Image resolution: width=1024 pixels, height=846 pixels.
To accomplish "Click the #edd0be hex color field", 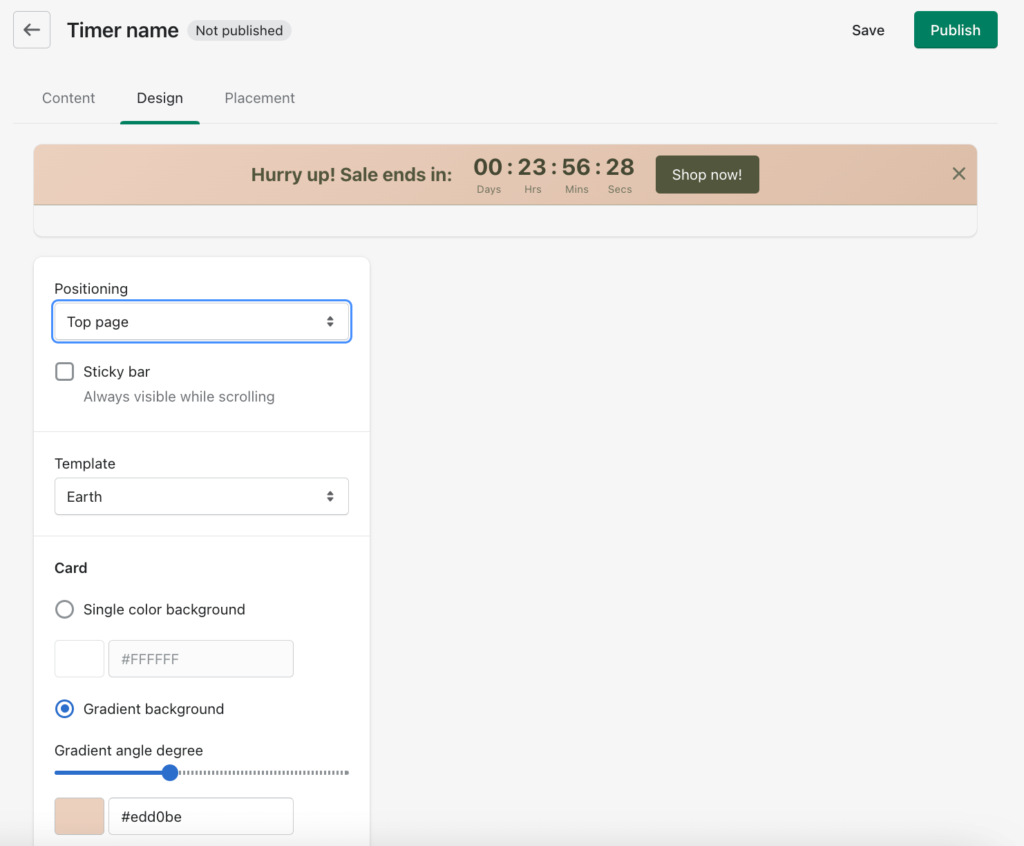I will tap(200, 816).
